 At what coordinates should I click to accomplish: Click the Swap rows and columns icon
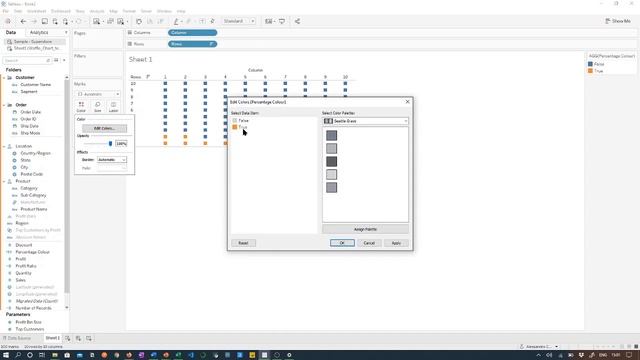pyautogui.click(x=139, y=21)
